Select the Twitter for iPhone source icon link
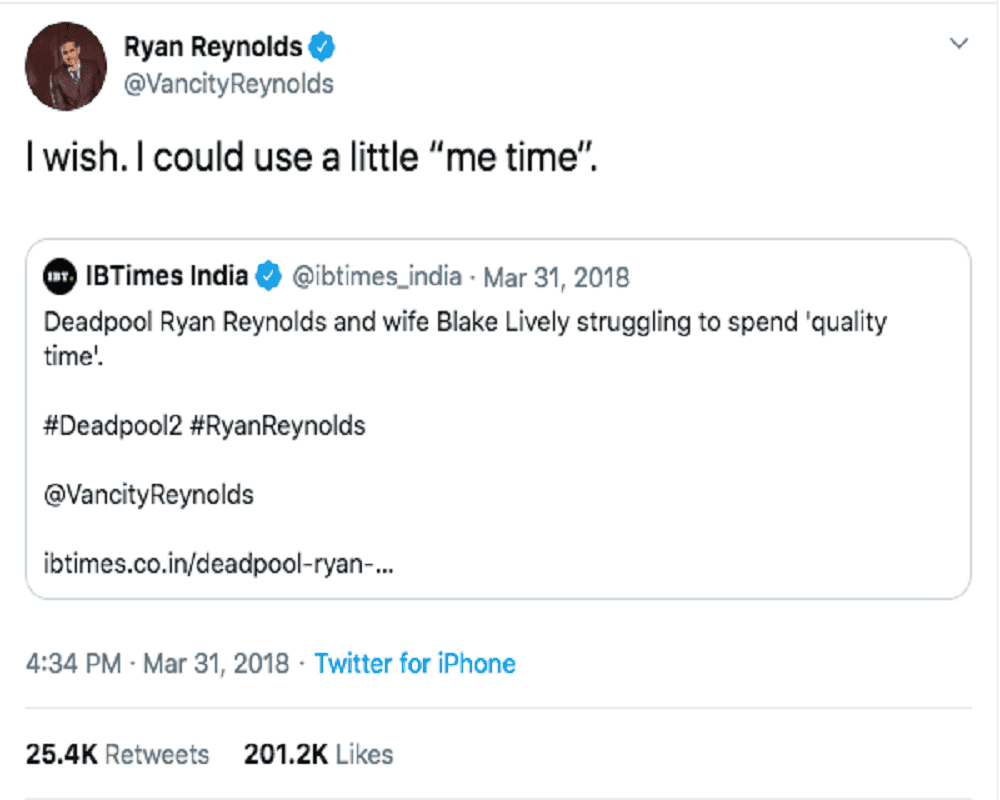 (416, 663)
